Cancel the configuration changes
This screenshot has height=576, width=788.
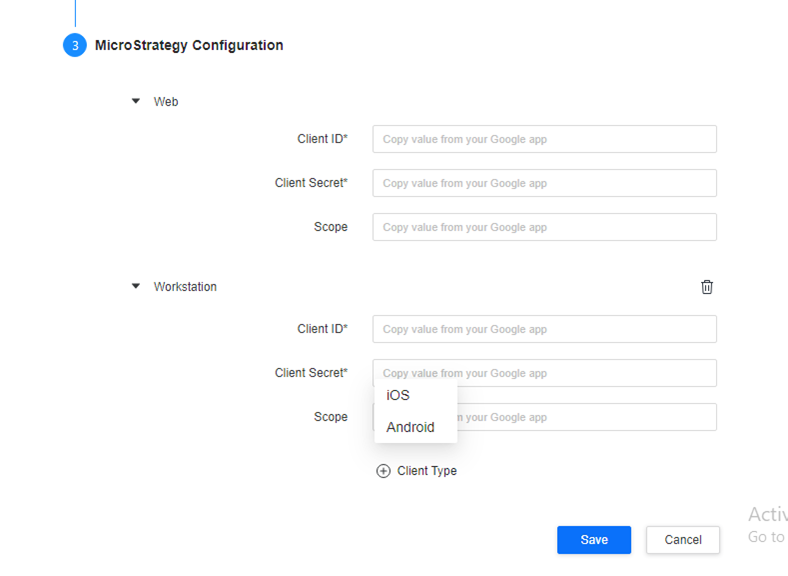682,540
